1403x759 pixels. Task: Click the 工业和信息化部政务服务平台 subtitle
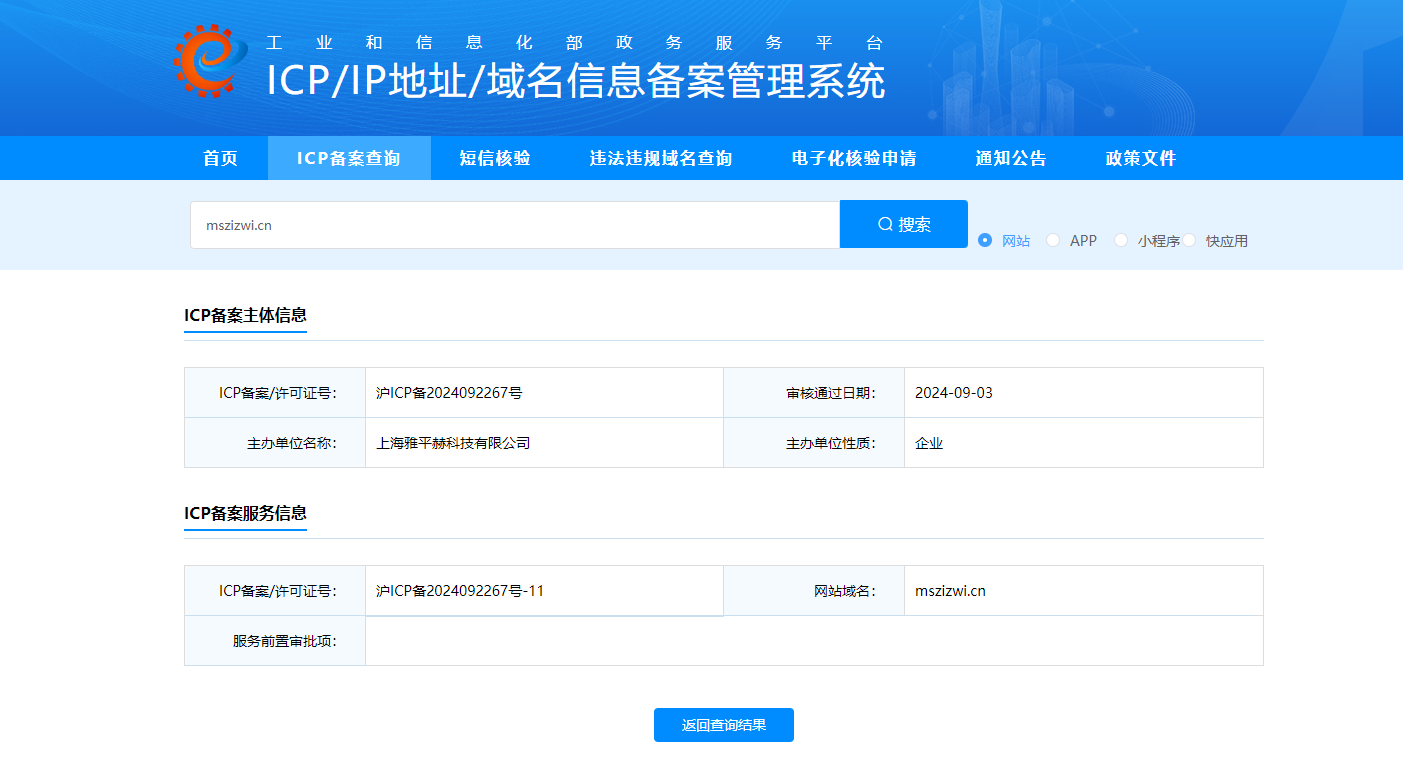[575, 43]
